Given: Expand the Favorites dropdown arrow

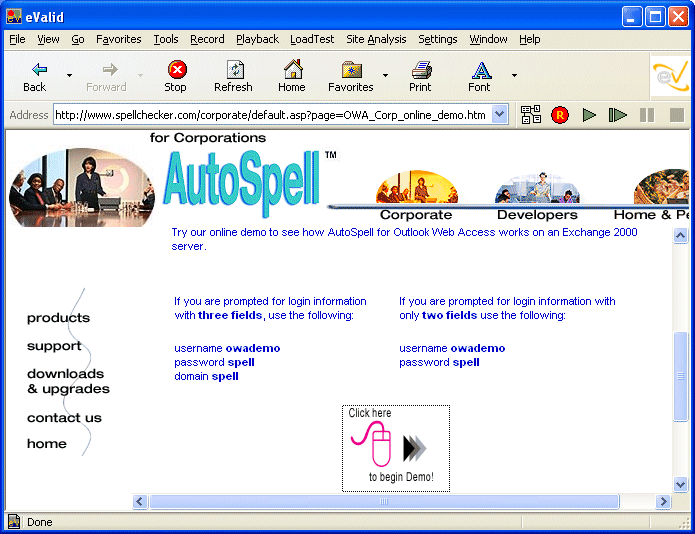Looking at the screenshot, I should (385, 75).
